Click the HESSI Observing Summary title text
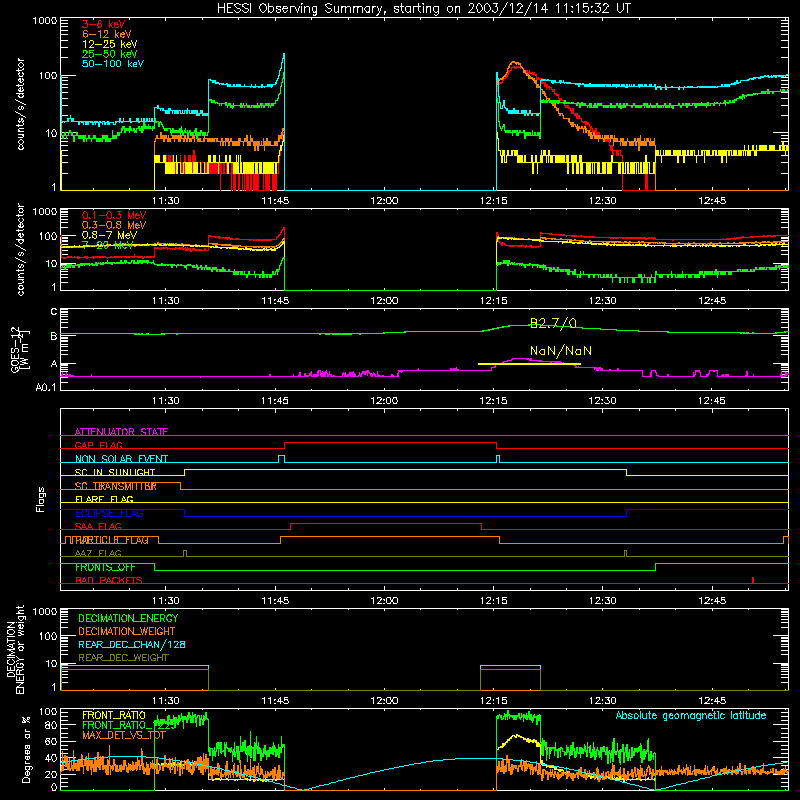Image resolution: width=800 pixels, height=800 pixels. click(x=424, y=9)
